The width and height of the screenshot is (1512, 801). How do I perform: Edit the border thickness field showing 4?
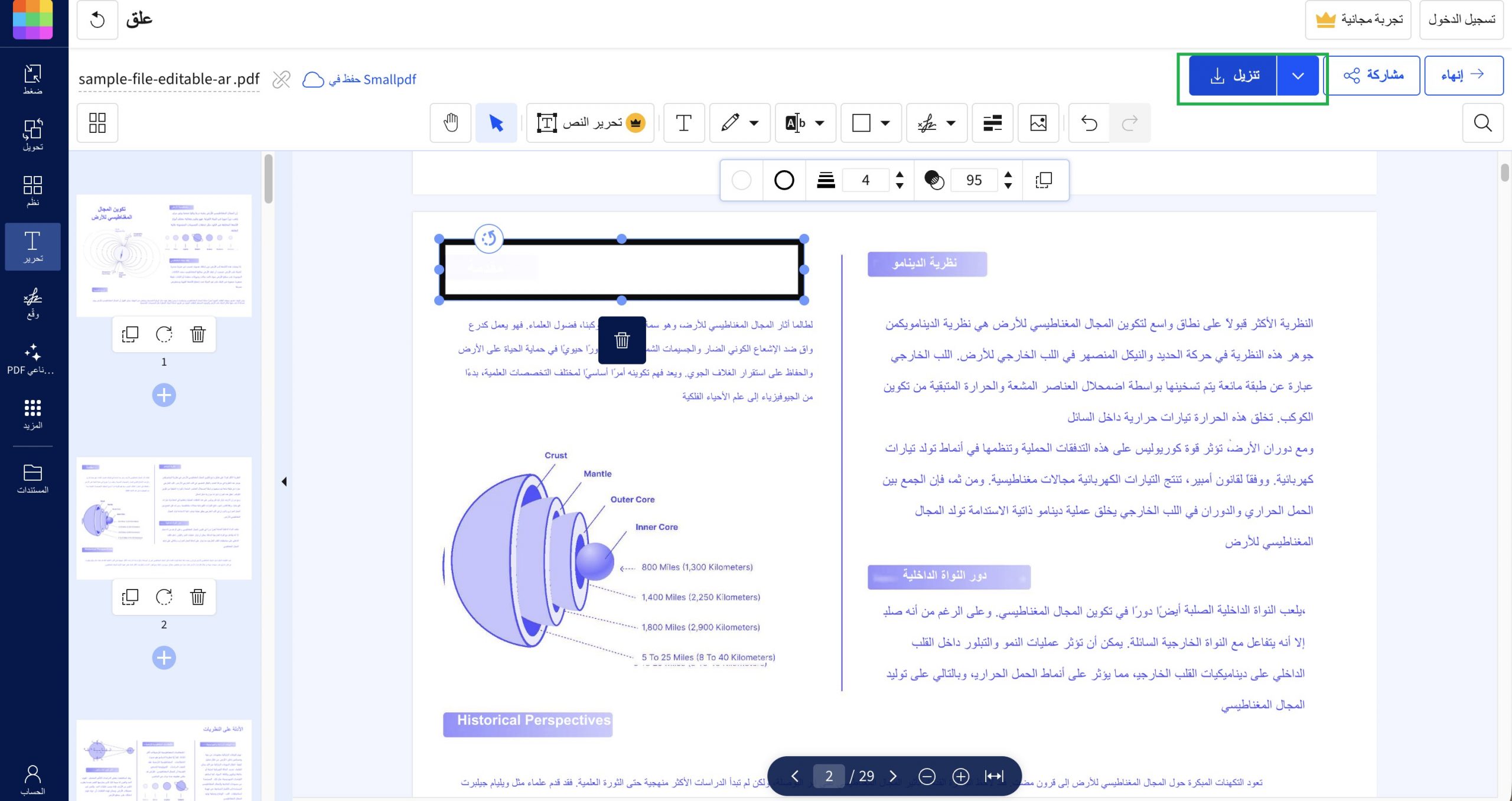click(866, 180)
